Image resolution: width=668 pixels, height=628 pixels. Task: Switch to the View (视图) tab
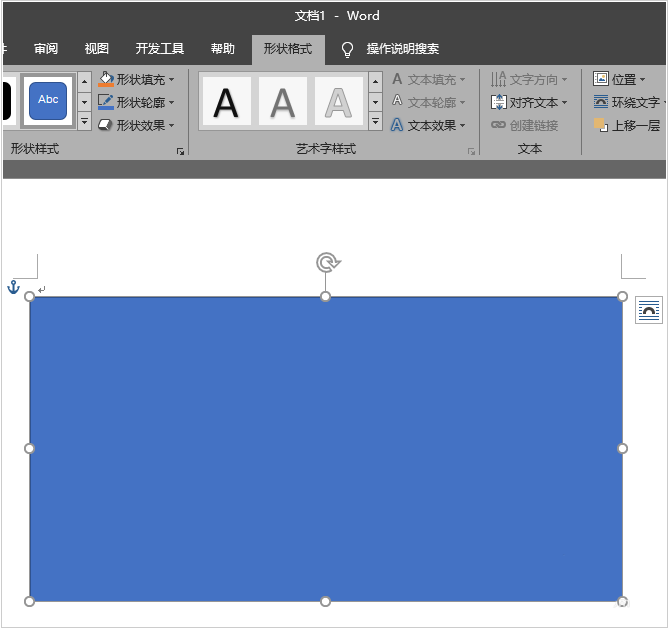97,49
